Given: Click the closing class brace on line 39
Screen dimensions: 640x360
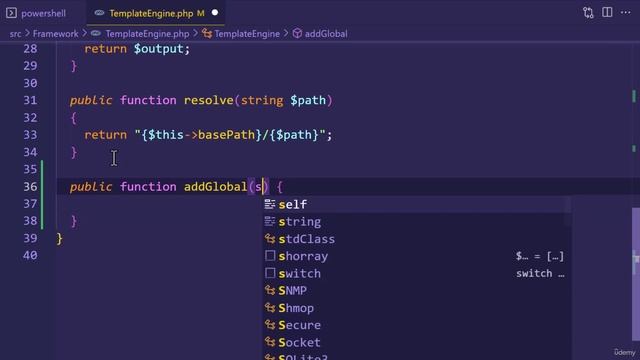Looking at the screenshot, I should [x=60, y=238].
